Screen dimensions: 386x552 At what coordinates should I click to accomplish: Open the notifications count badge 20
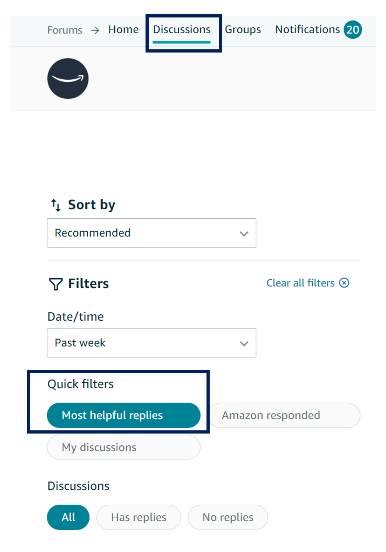tap(353, 30)
